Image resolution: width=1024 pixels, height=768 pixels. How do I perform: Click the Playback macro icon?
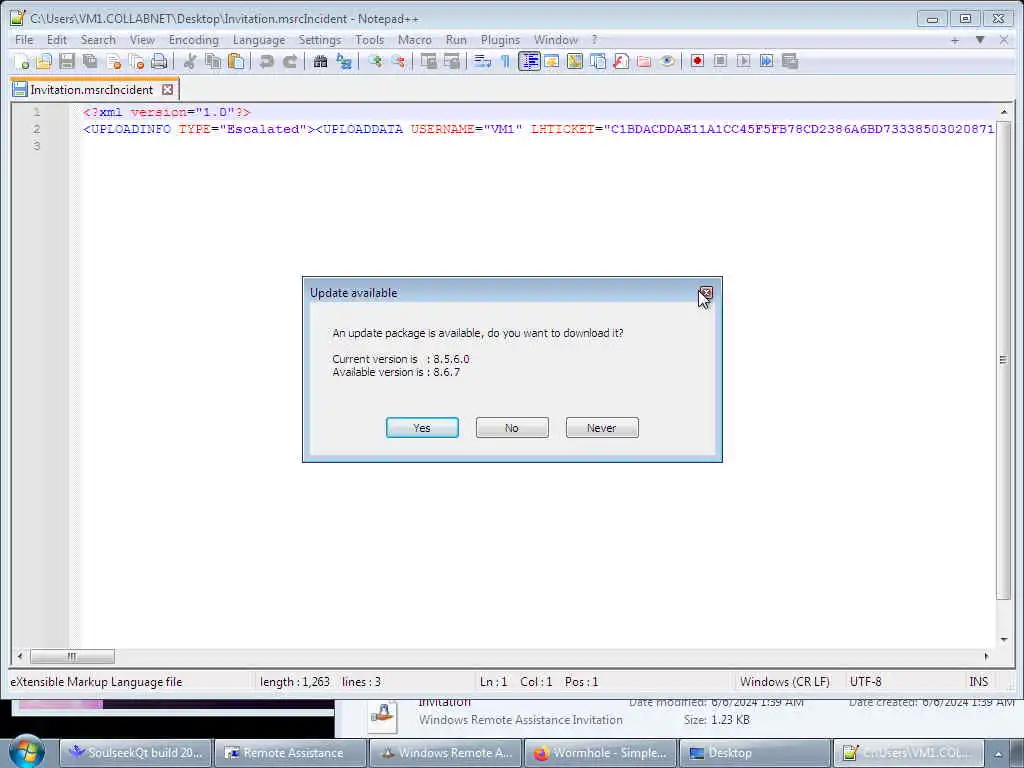[743, 61]
